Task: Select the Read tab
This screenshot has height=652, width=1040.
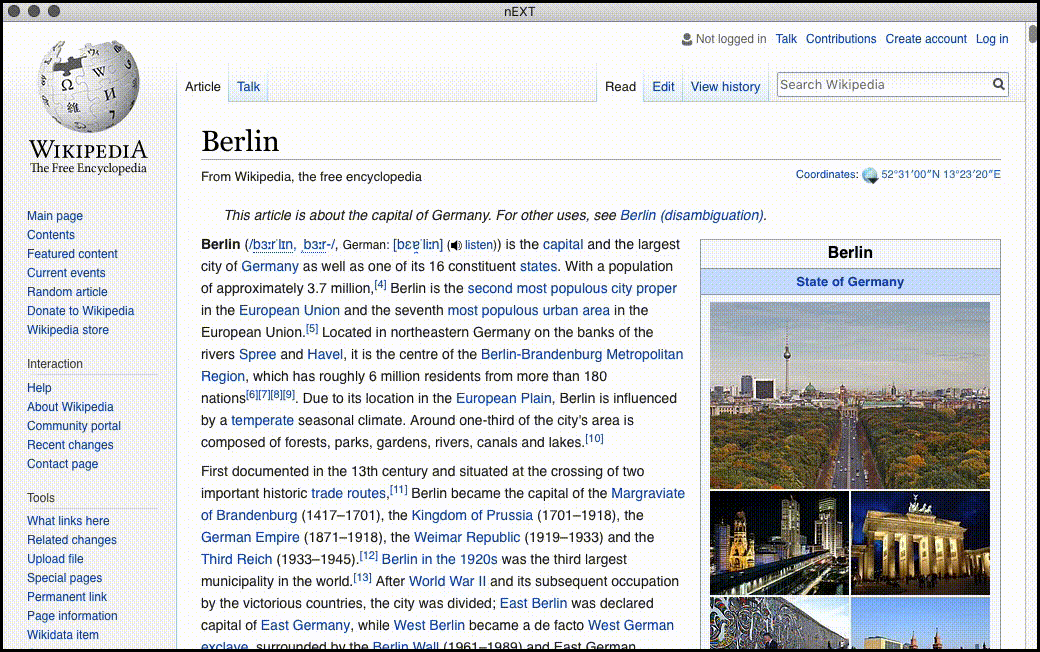Action: 620,87
